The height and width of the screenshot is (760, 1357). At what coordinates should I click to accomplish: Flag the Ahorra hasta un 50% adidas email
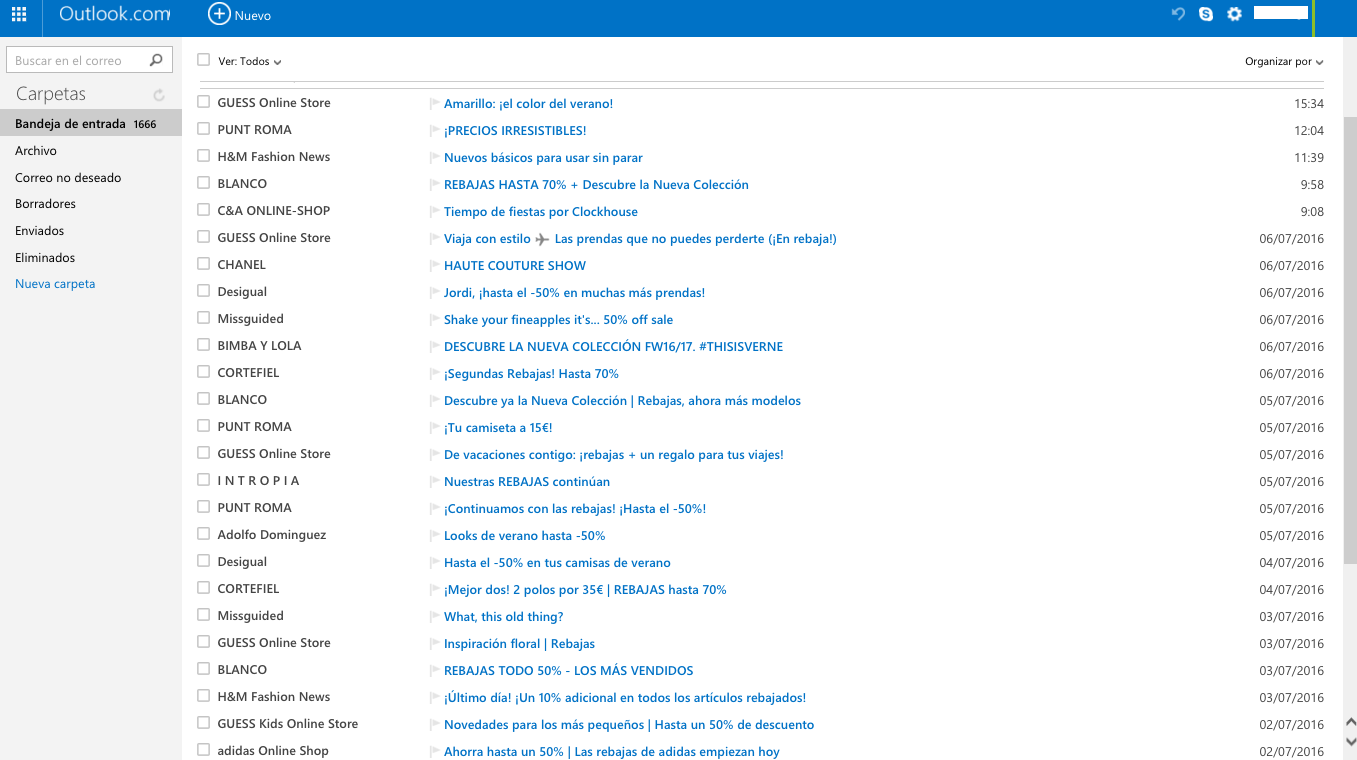[x=435, y=752]
